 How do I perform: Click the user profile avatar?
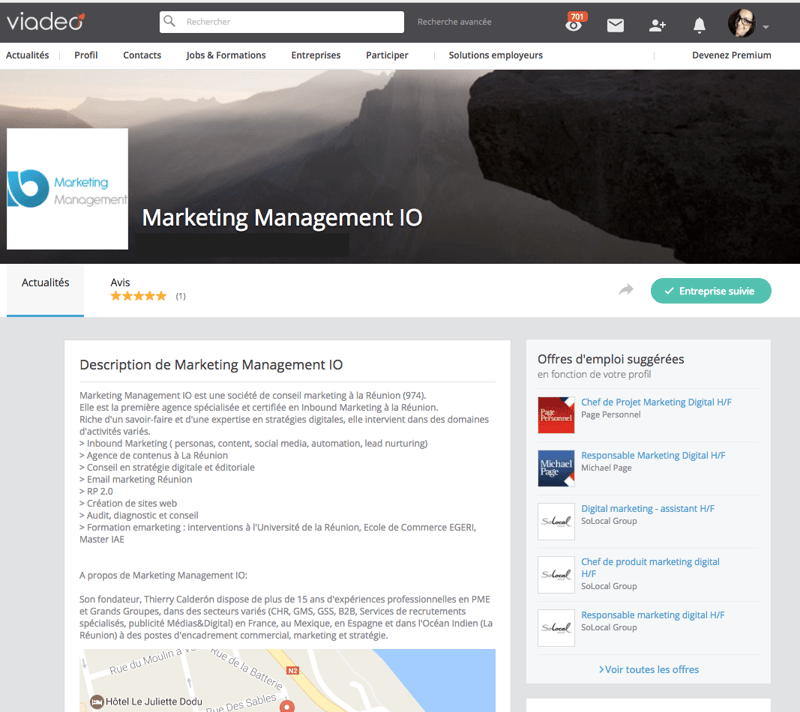(741, 23)
